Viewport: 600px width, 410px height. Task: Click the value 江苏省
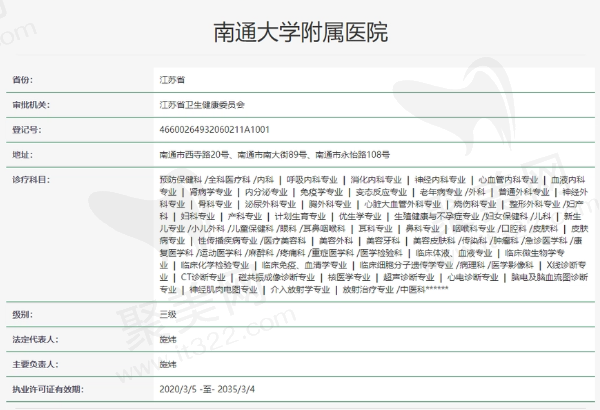click(x=172, y=80)
